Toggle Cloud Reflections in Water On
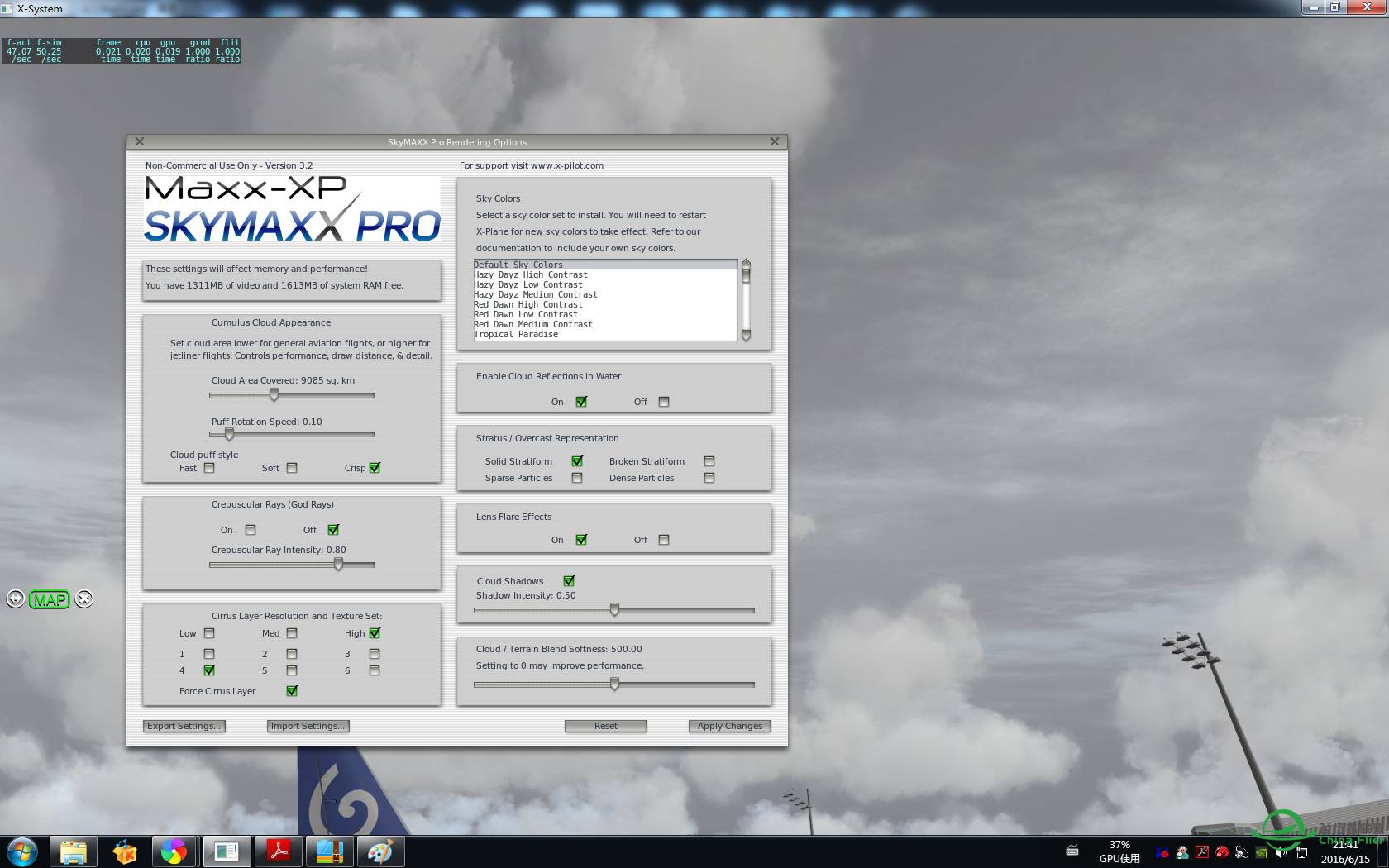Viewport: 1389px width, 868px height. coord(581,402)
